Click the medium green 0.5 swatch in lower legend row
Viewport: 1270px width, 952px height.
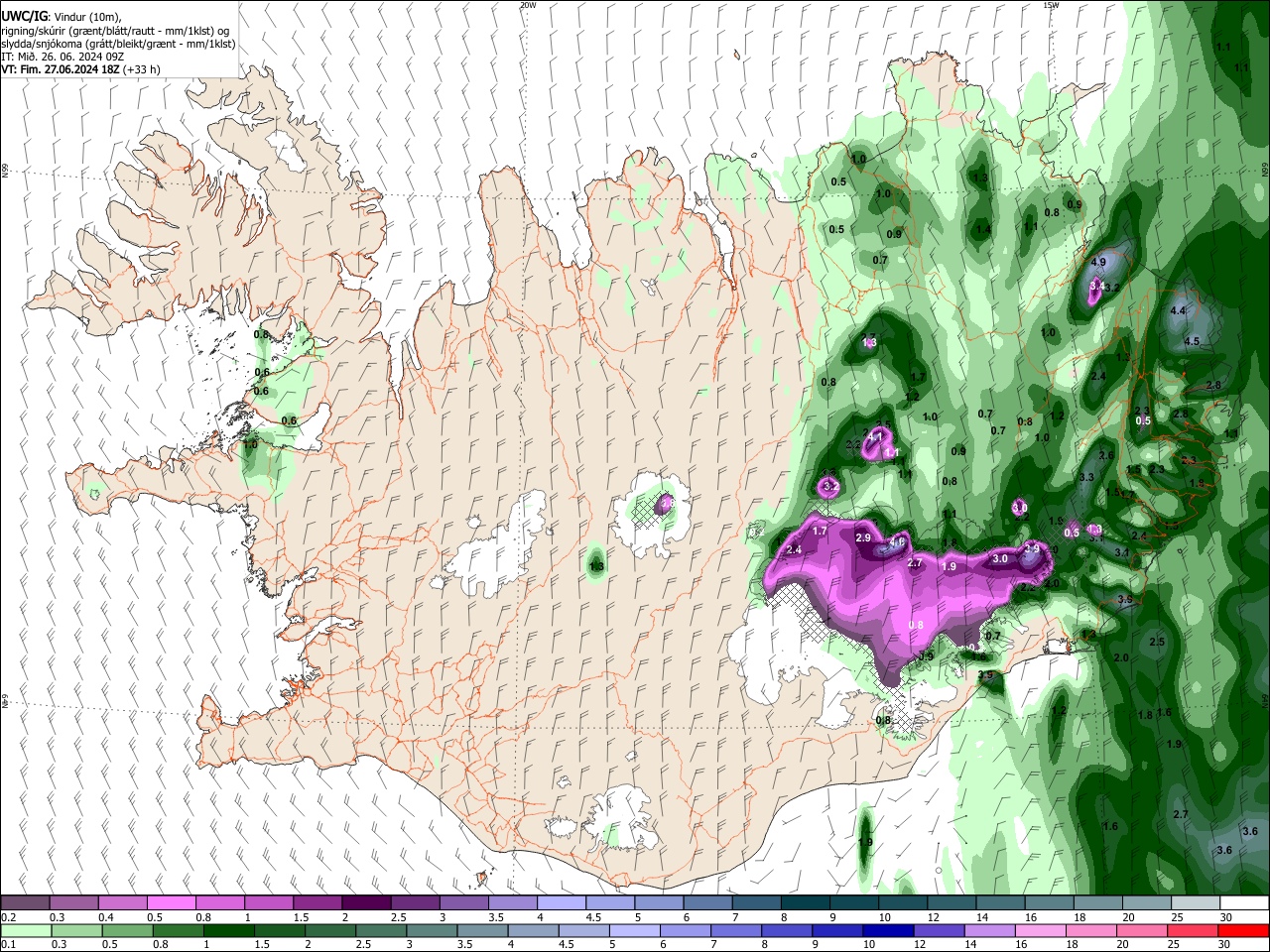(127, 931)
